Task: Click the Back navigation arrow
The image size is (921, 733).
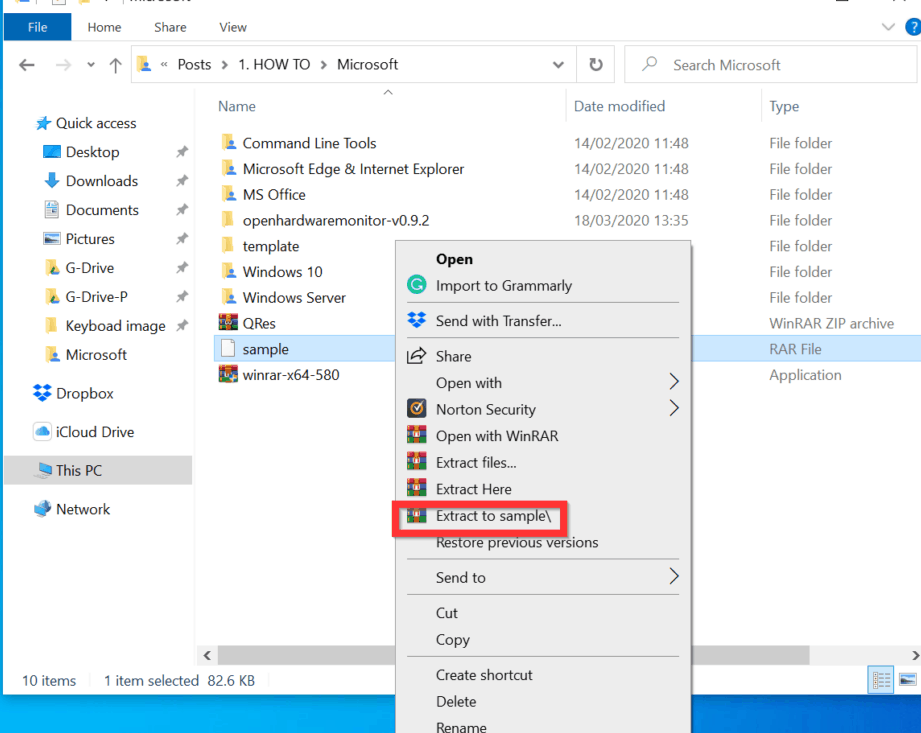Action: point(27,65)
